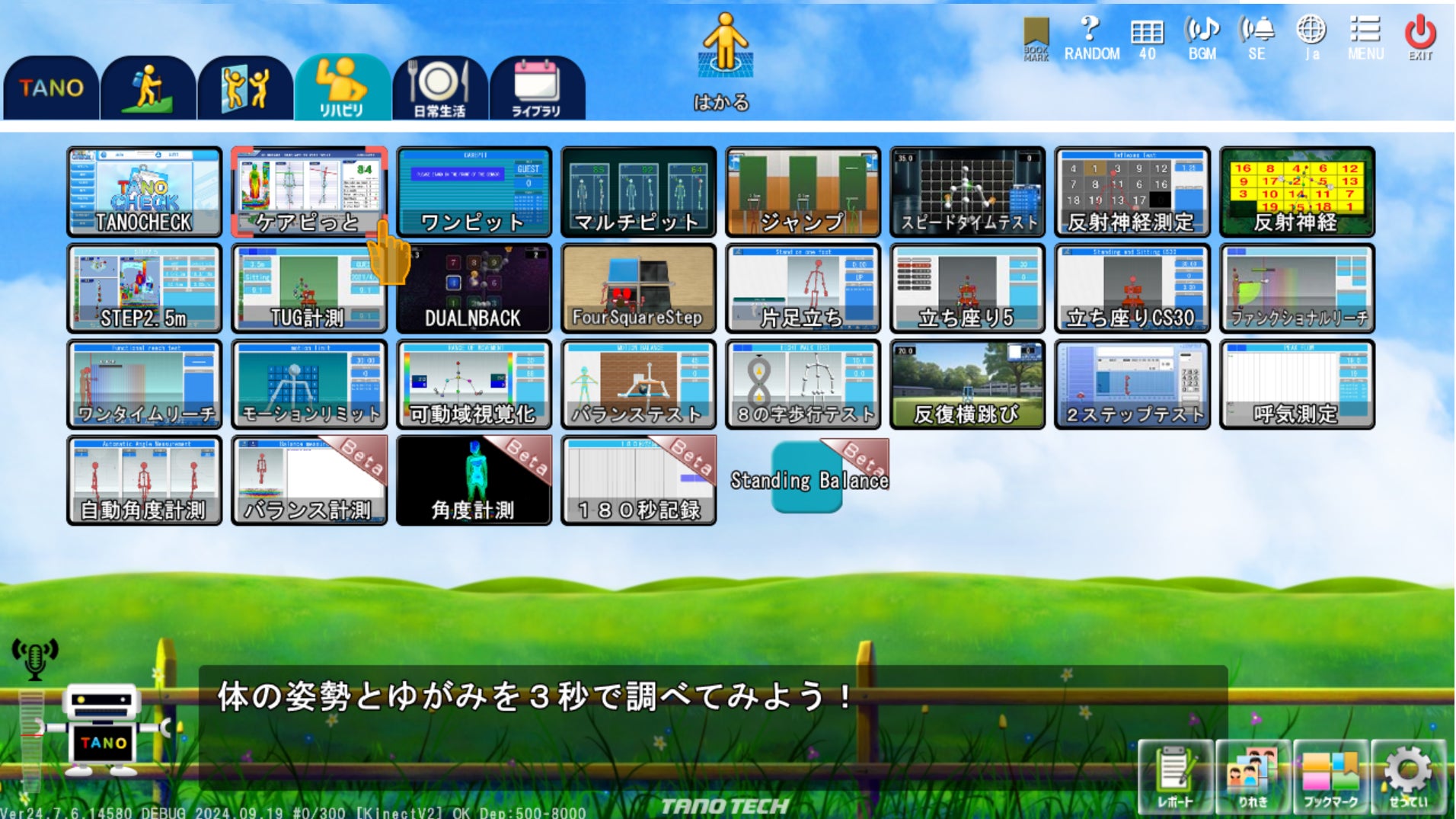Launch the TUG計測 tile

click(309, 288)
